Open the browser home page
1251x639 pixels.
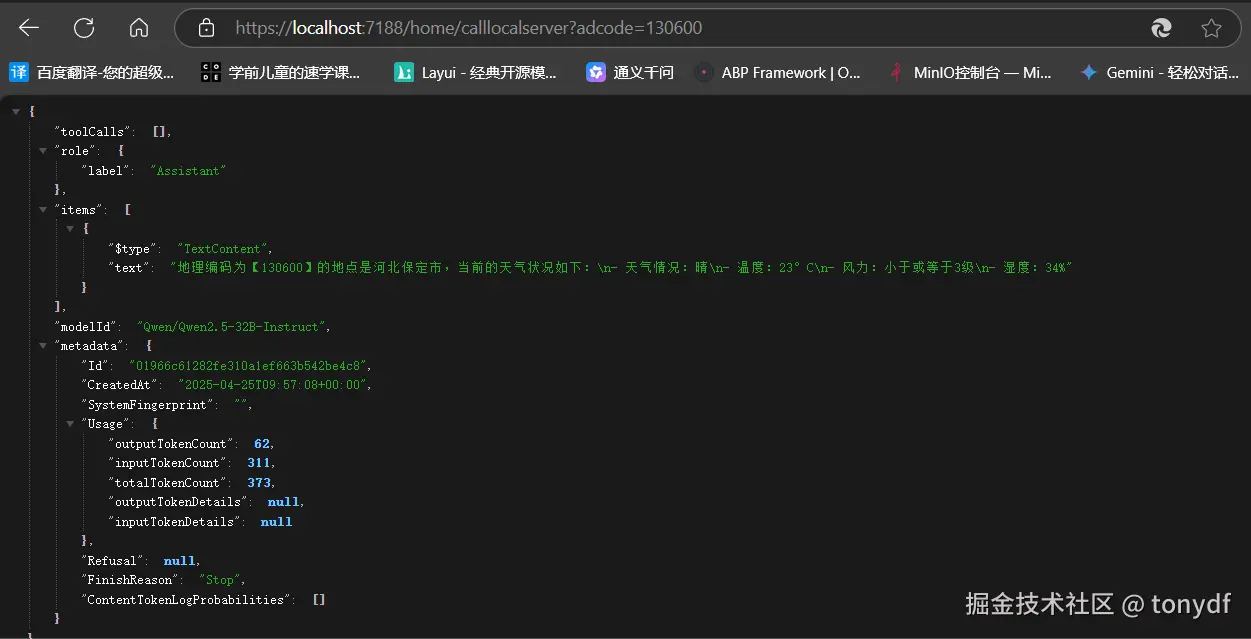coord(139,28)
